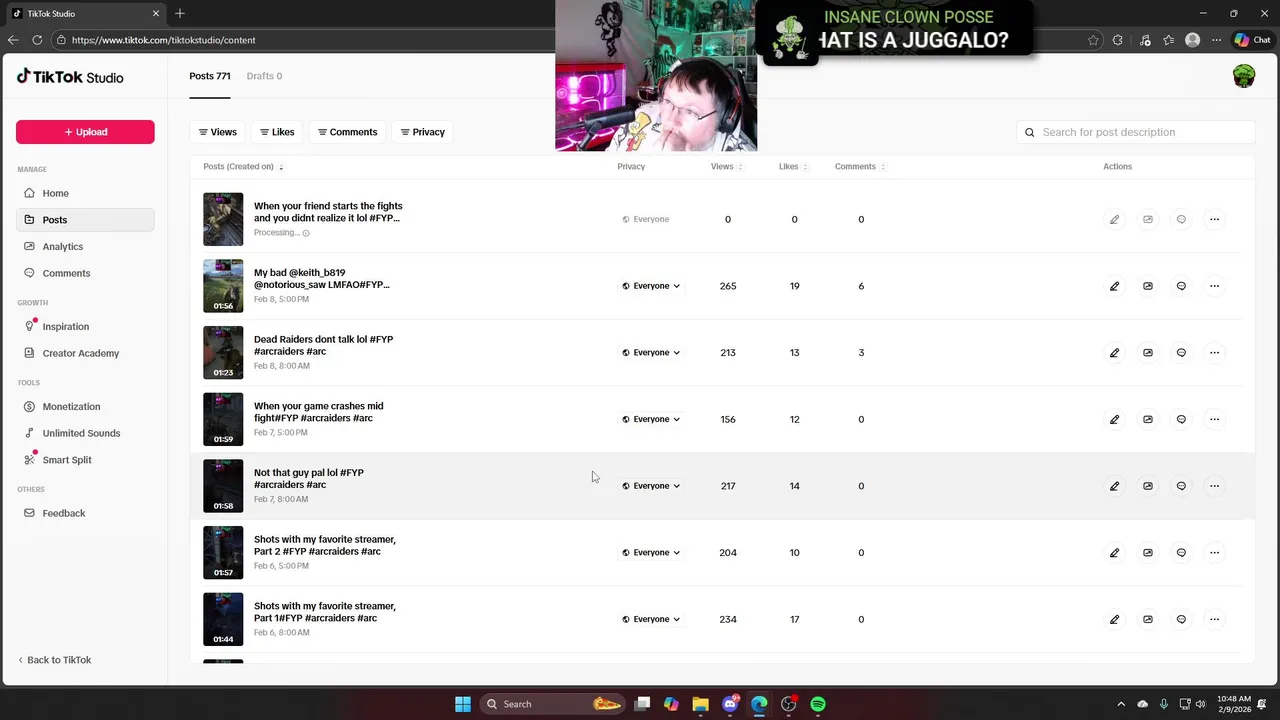Open analytics icon for "Not that guy pal" post
The image size is (1280, 720).
pos(1148,486)
